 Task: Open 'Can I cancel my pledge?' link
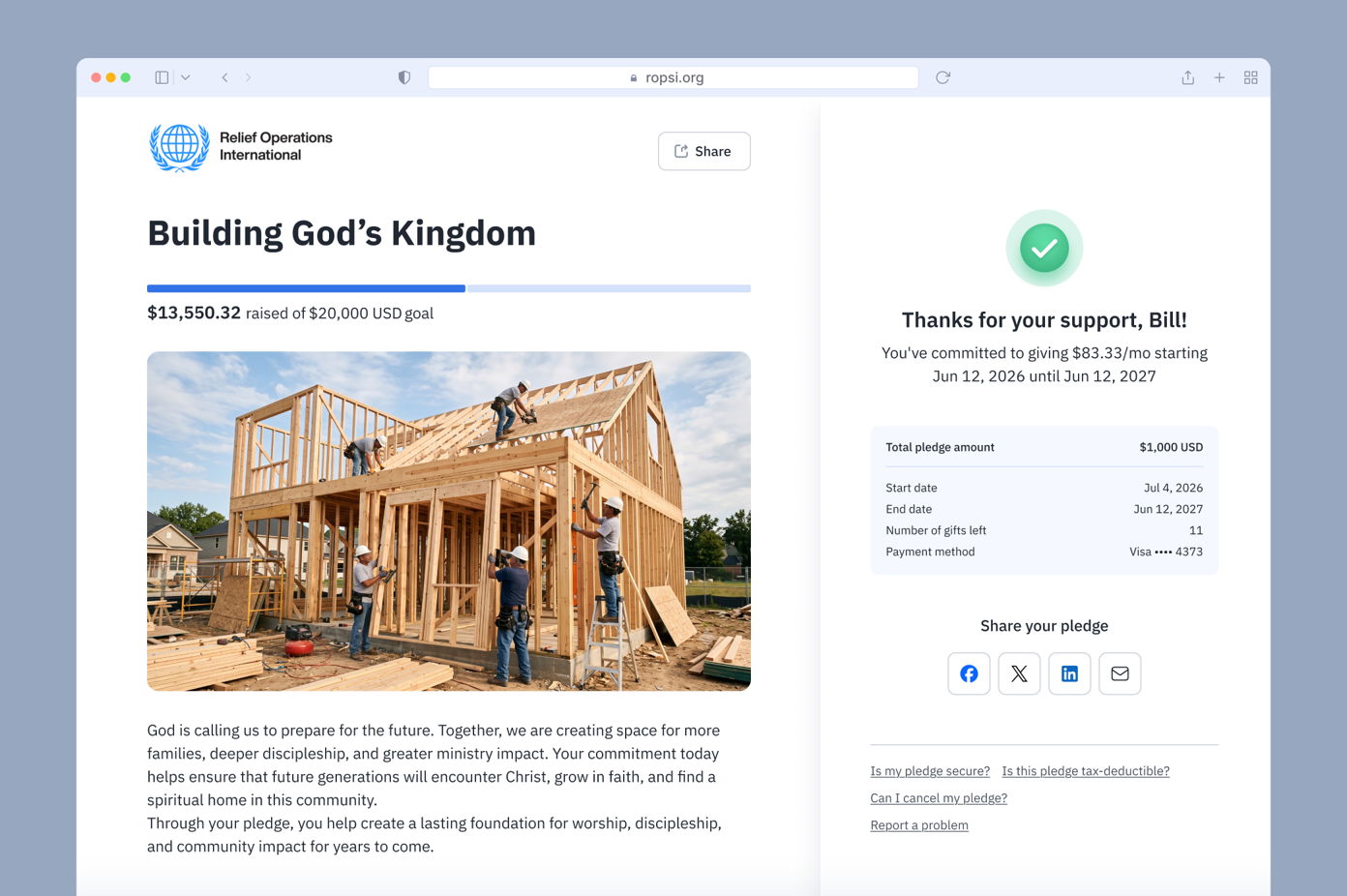point(939,798)
